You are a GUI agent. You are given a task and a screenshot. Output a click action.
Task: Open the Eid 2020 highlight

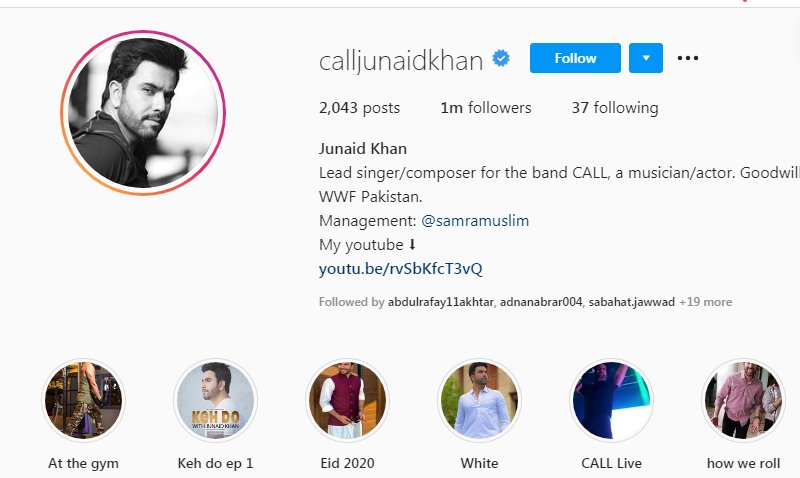(x=347, y=400)
